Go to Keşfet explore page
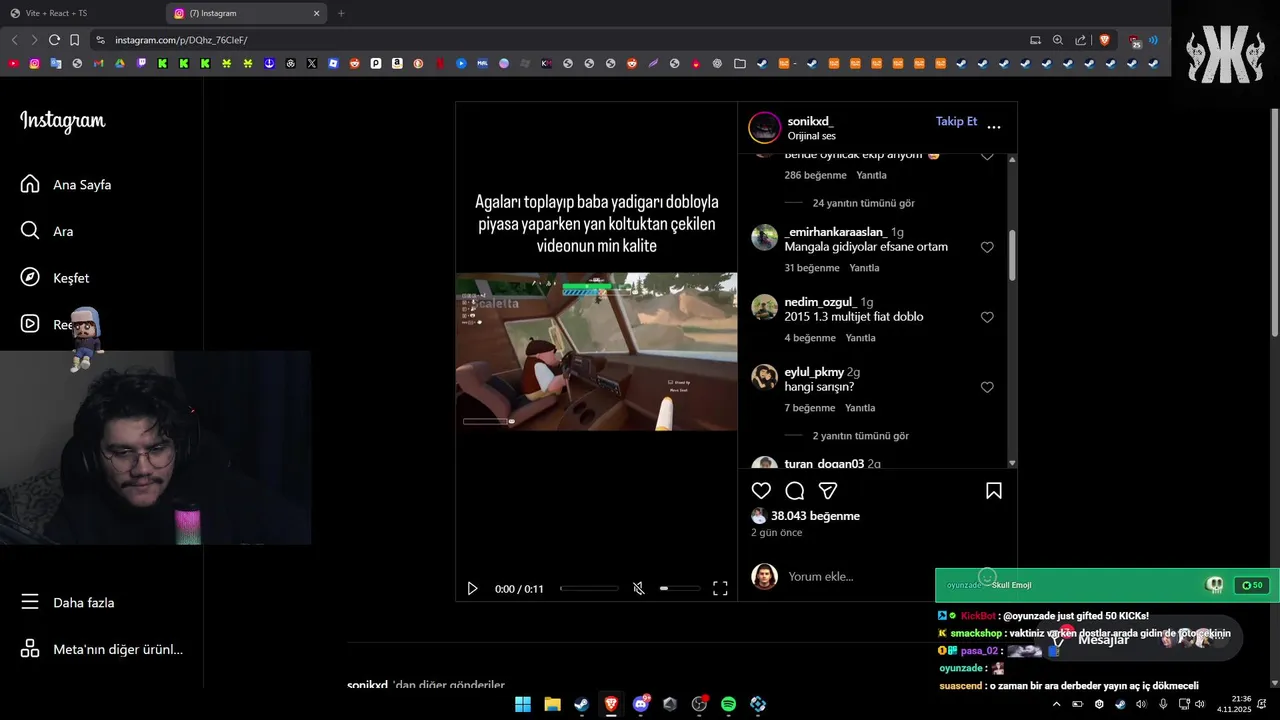1280x720 pixels. [x=55, y=278]
